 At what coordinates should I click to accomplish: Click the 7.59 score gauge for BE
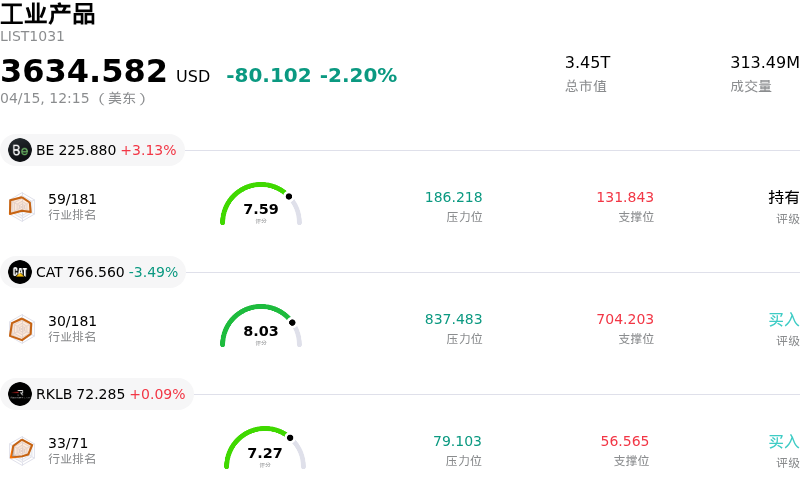(x=261, y=206)
